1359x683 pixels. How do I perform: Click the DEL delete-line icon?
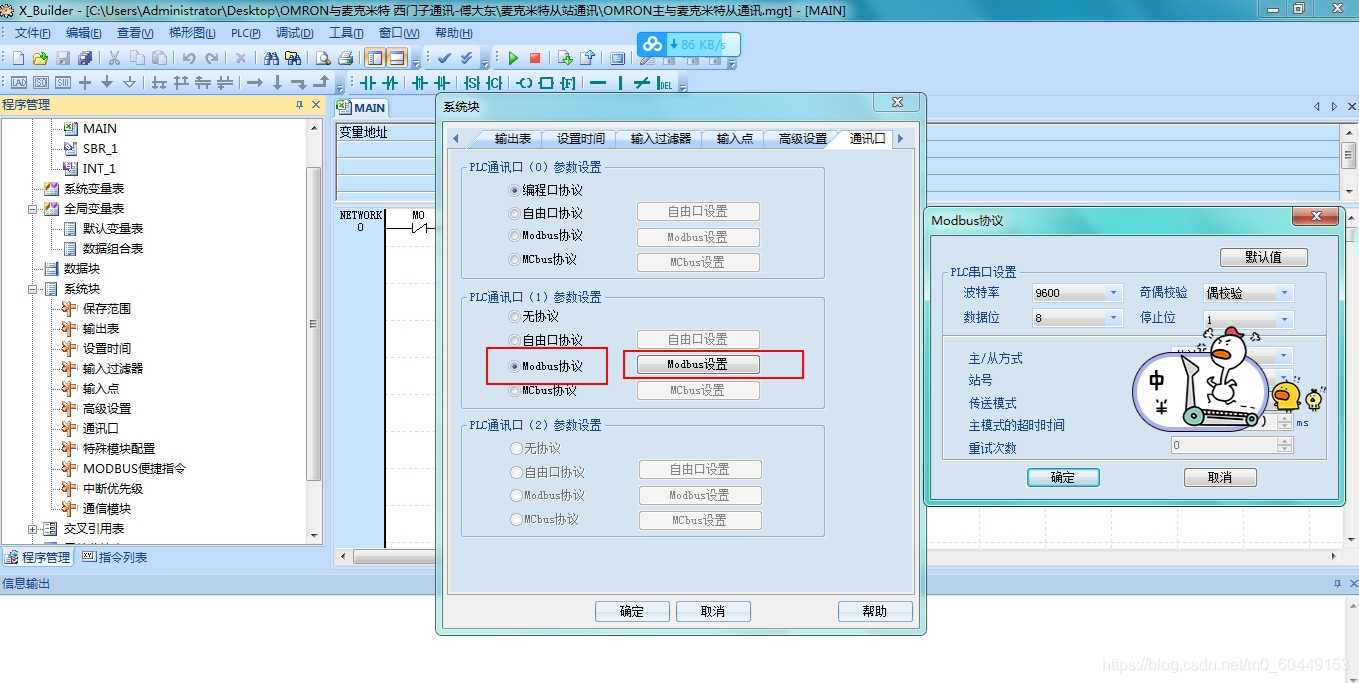pos(665,82)
